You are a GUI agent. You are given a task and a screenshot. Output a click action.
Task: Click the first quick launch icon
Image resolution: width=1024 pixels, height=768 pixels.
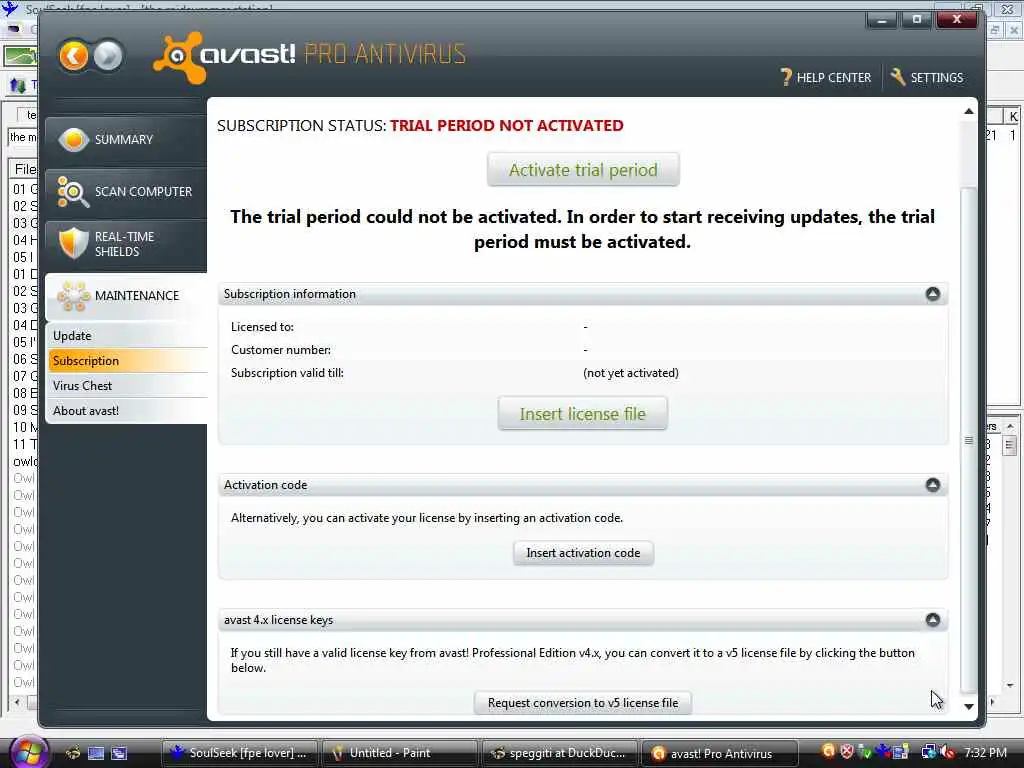[x=73, y=753]
